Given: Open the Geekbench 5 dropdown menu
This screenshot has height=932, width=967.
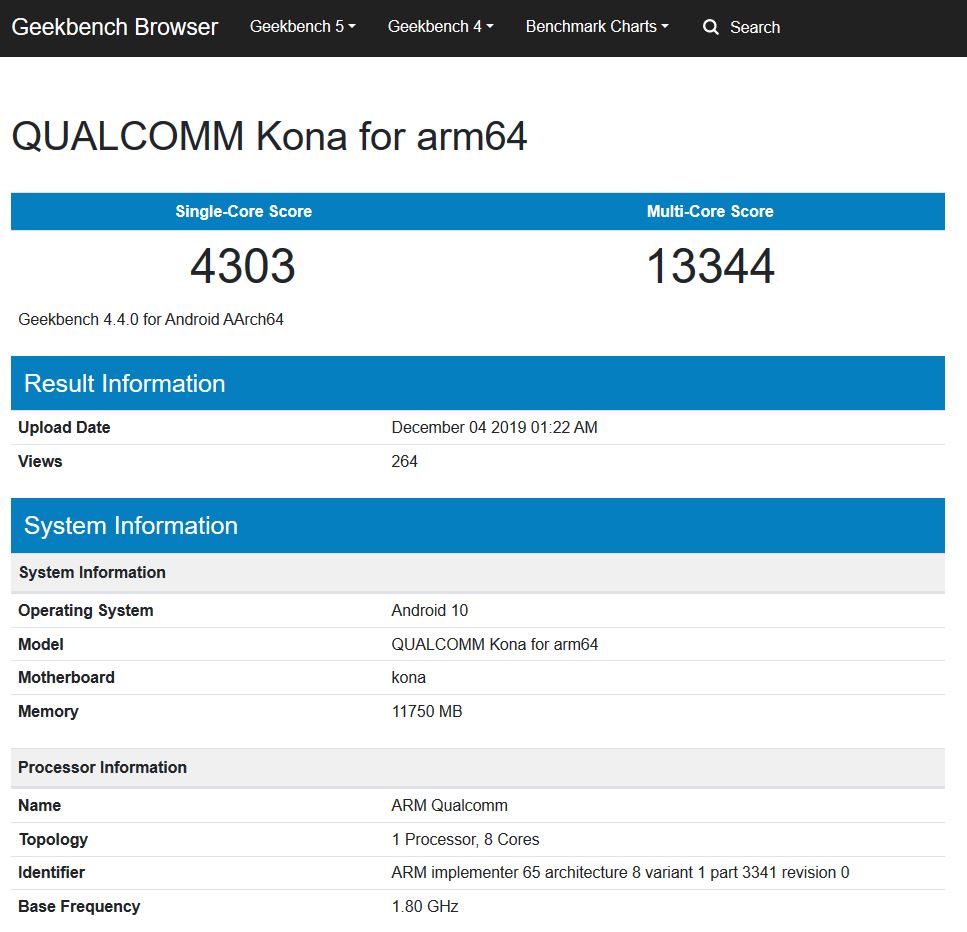Looking at the screenshot, I should coord(302,27).
